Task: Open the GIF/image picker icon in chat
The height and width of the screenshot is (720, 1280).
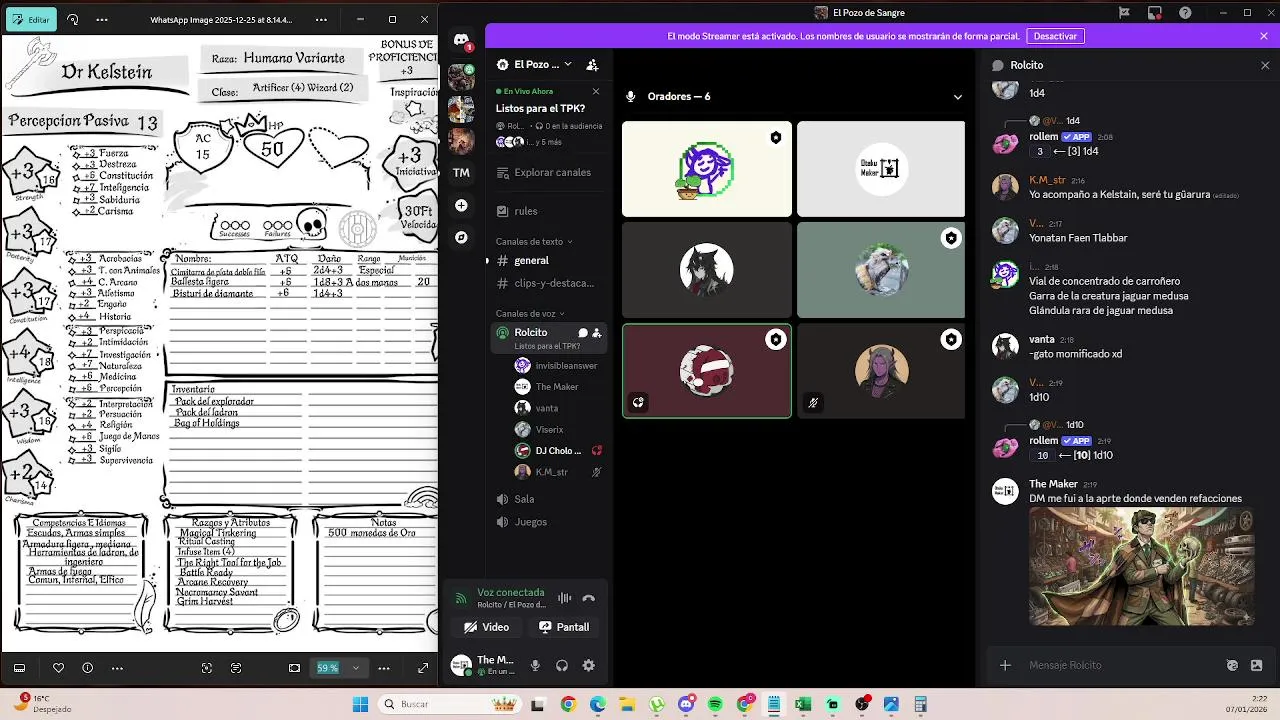Action: click(1257, 665)
